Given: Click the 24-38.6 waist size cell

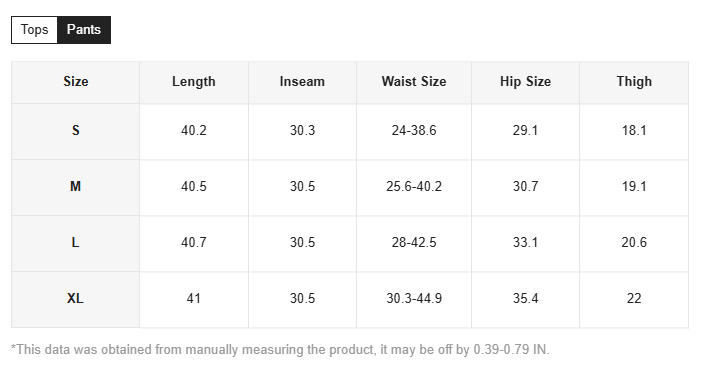Looking at the screenshot, I should (414, 131).
